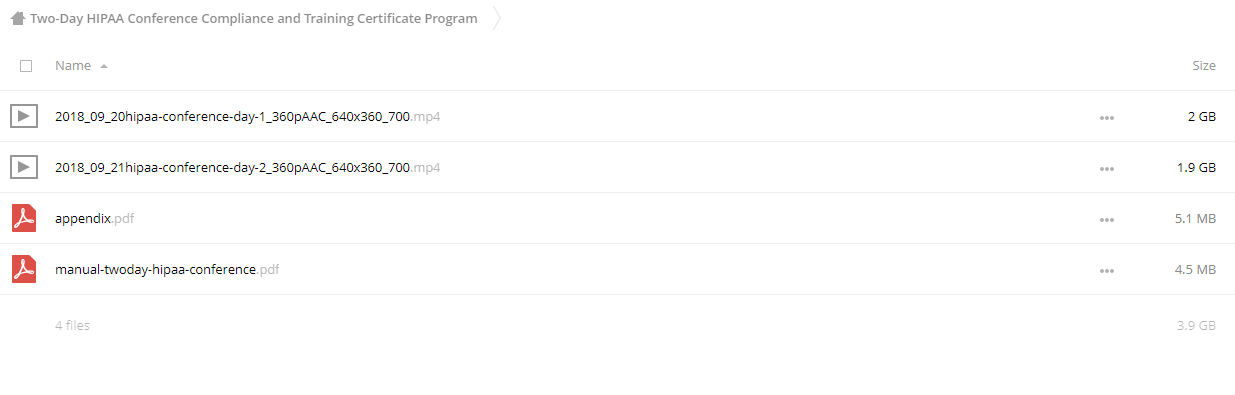Screen dimensions: 1235x395
Task: Open the more options dots for appendix.pdf
Action: [x=1106, y=219]
